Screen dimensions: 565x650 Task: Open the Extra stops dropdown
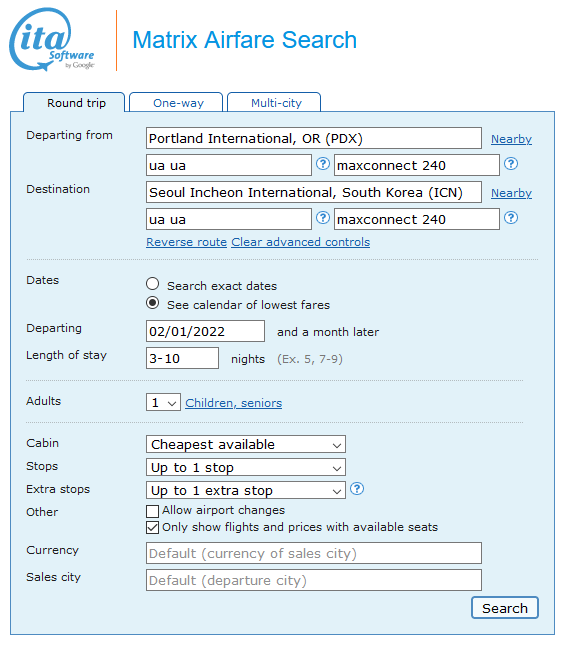246,490
